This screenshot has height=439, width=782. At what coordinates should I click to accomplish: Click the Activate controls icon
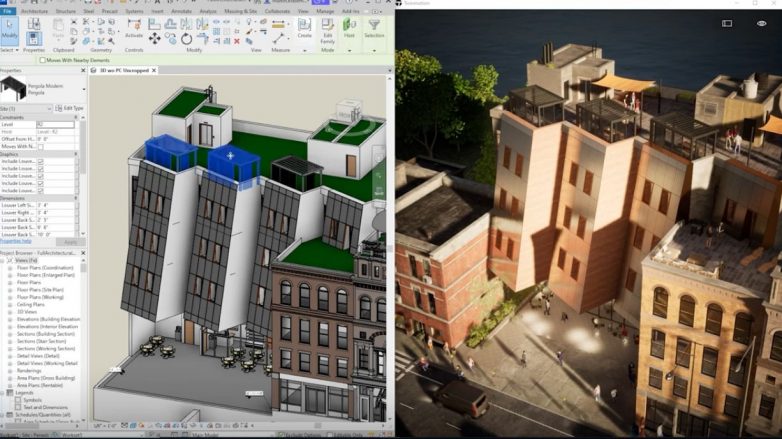coord(134,25)
